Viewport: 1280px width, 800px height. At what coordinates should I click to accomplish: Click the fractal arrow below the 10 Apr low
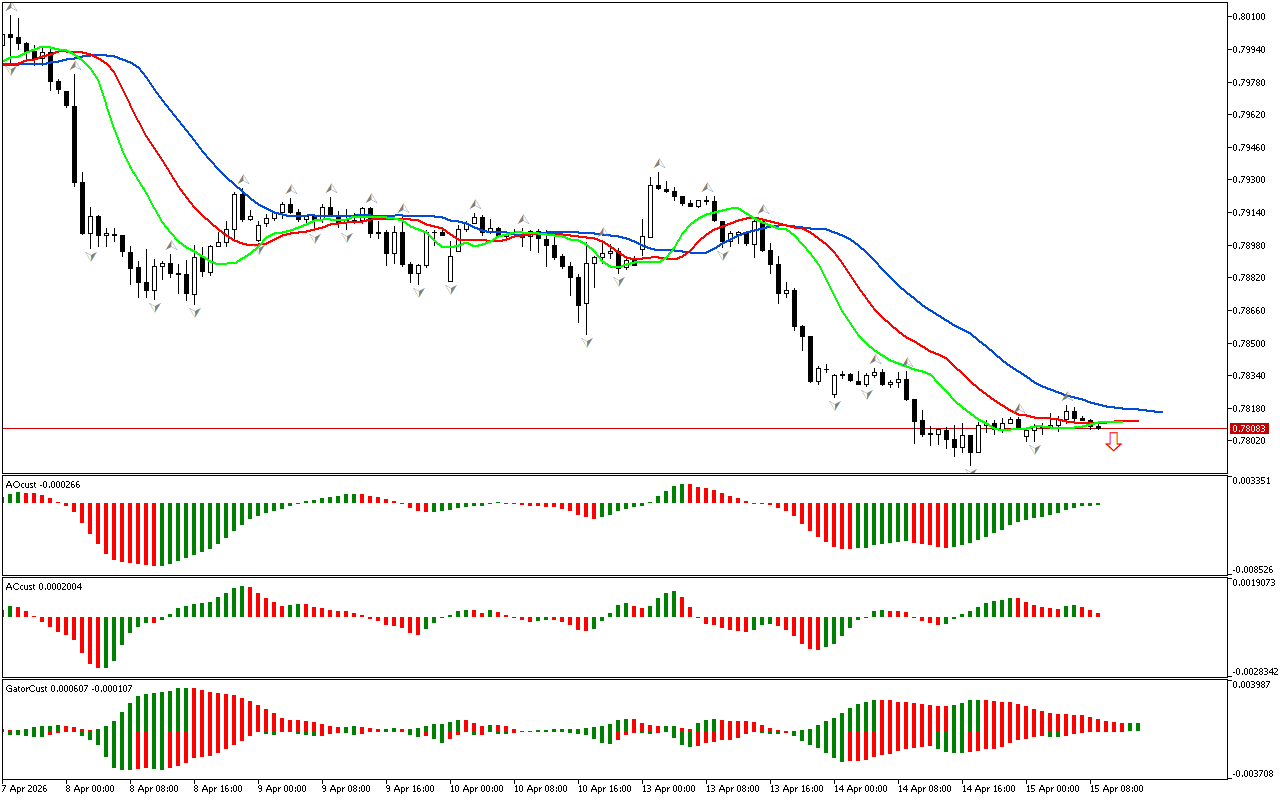[586, 342]
